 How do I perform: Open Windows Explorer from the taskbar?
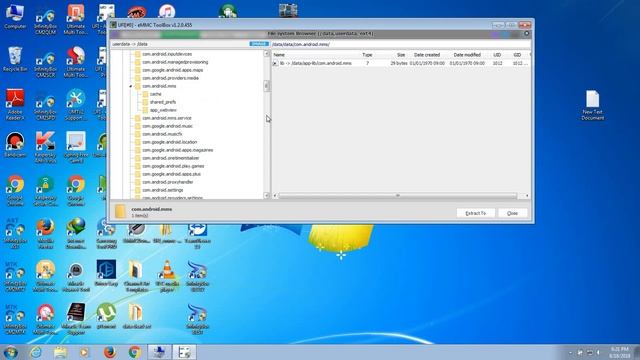pyautogui.click(x=60, y=352)
